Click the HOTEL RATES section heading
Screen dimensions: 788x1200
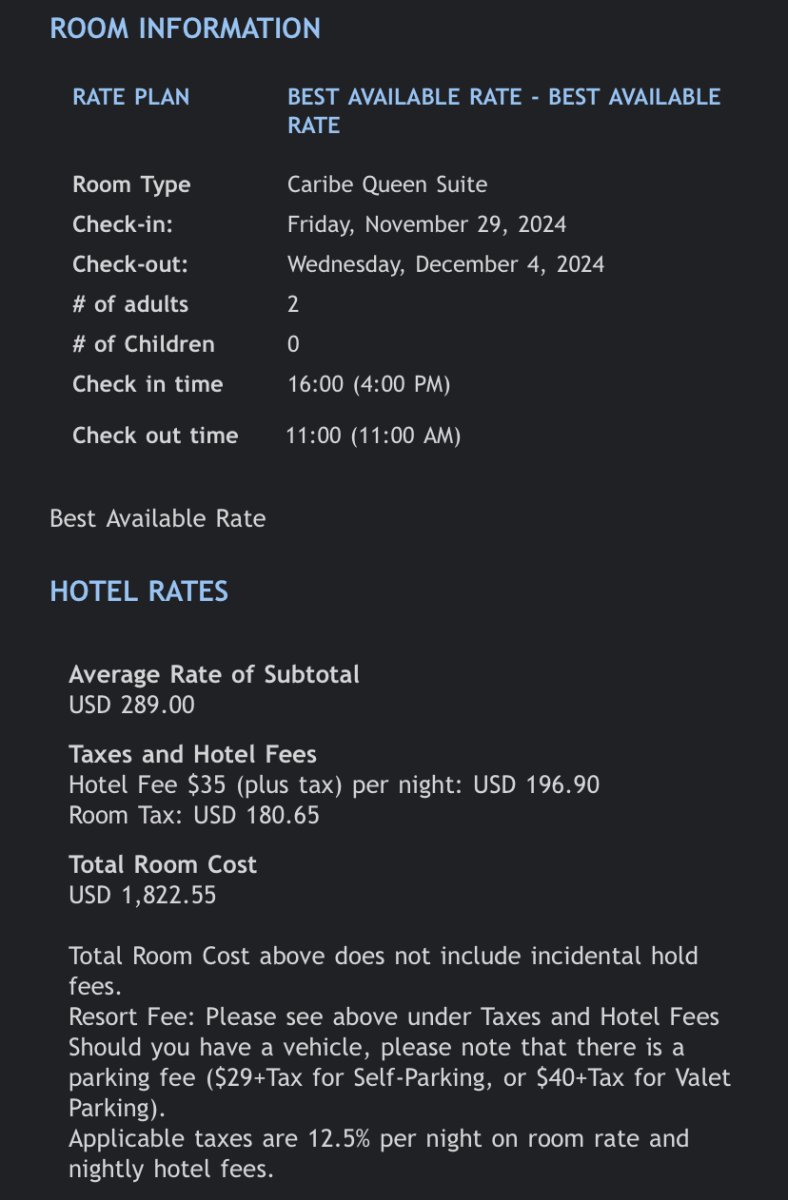[x=139, y=591]
